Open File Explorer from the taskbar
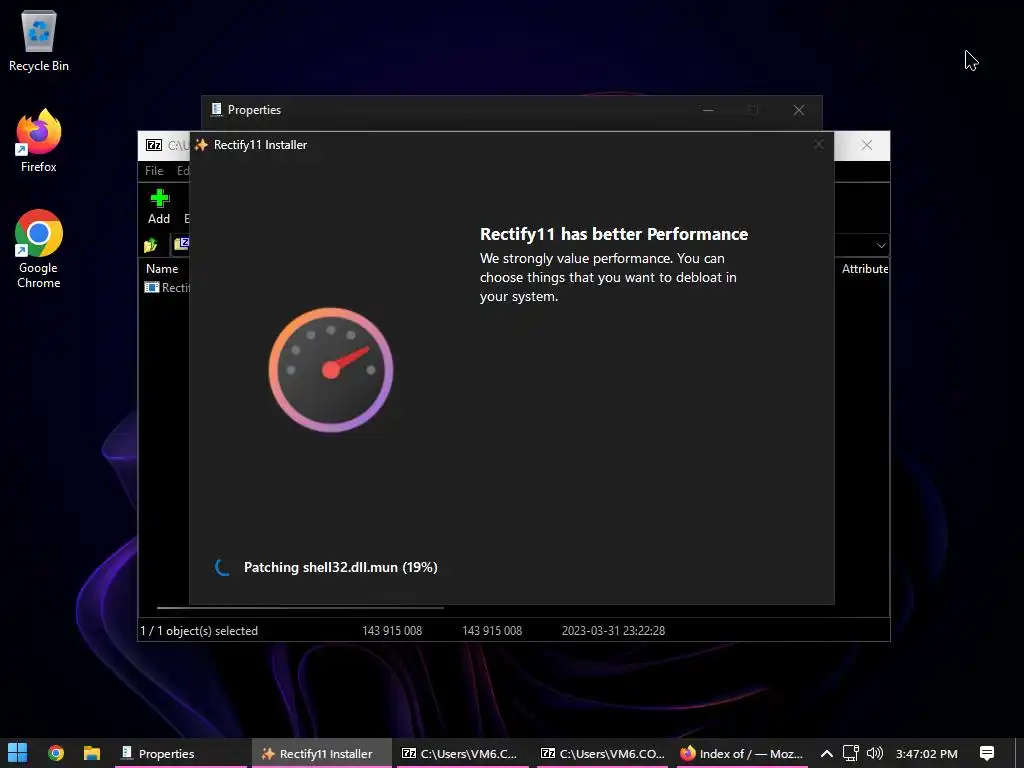 pos(91,753)
